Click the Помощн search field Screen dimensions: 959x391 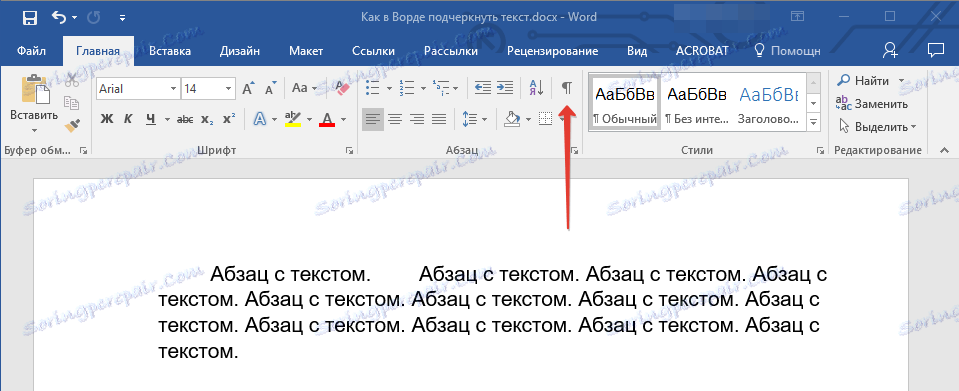coord(787,51)
